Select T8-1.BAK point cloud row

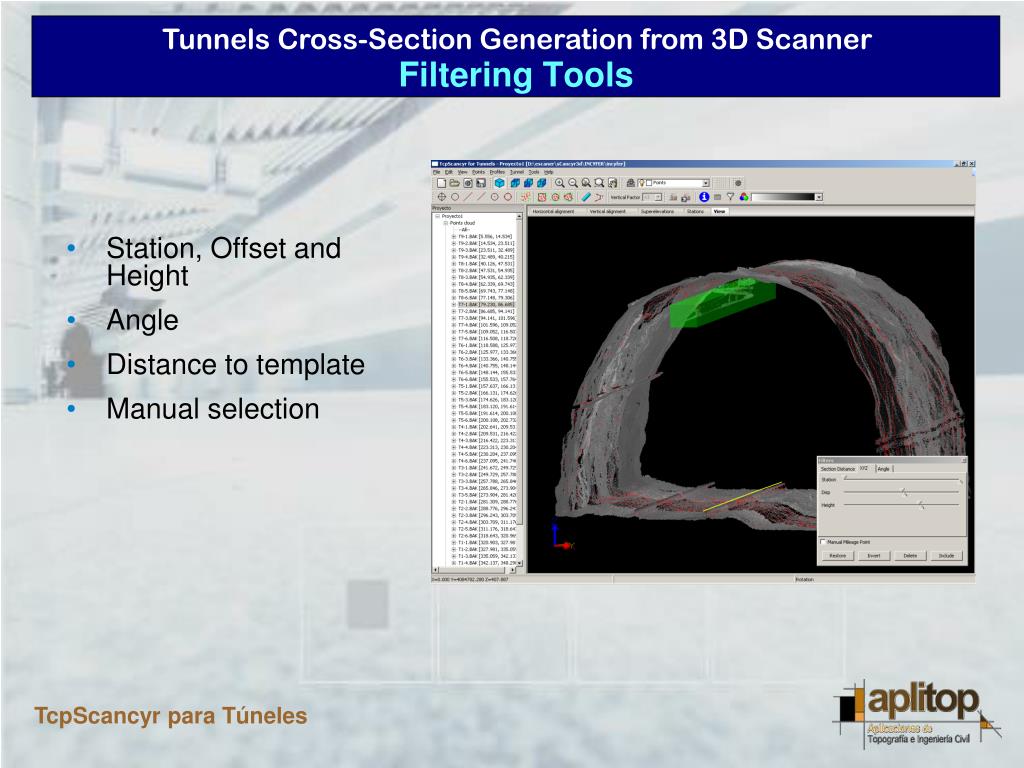point(487,263)
